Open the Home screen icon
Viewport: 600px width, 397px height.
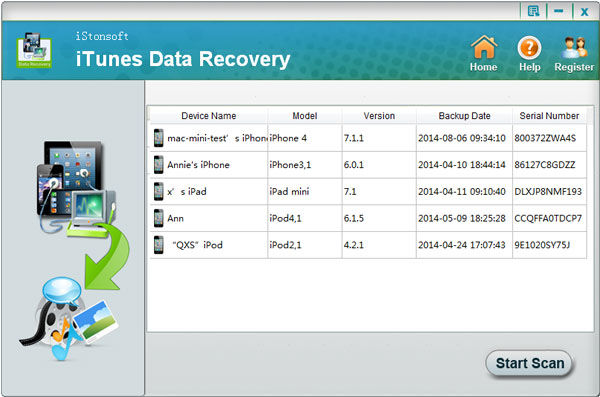(x=484, y=54)
